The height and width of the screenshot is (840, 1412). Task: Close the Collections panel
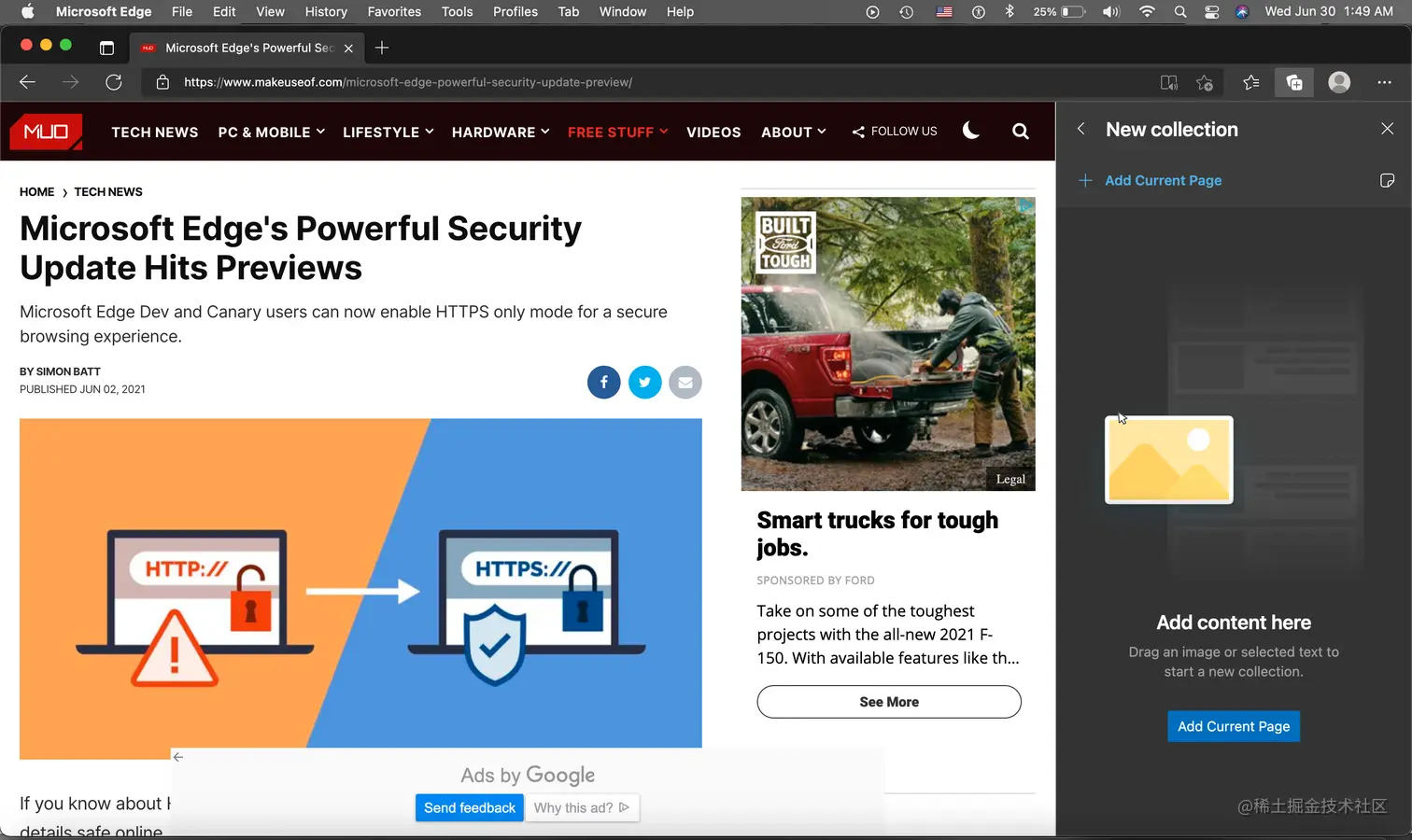pyautogui.click(x=1387, y=129)
